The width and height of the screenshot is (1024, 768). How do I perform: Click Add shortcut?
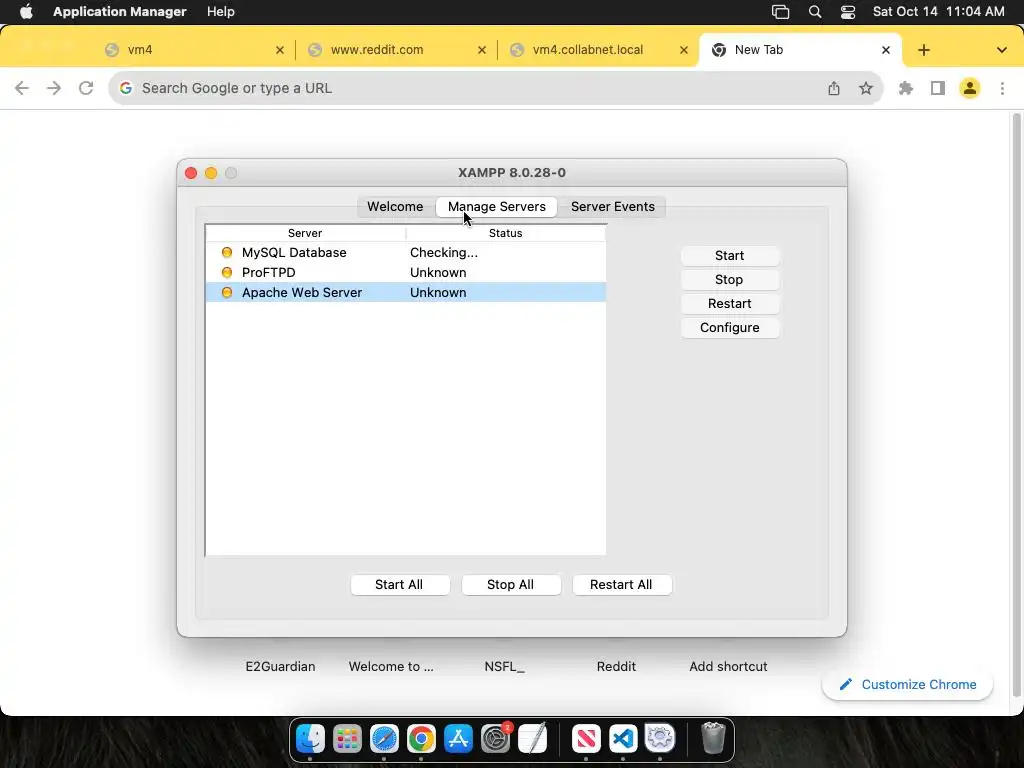point(728,666)
